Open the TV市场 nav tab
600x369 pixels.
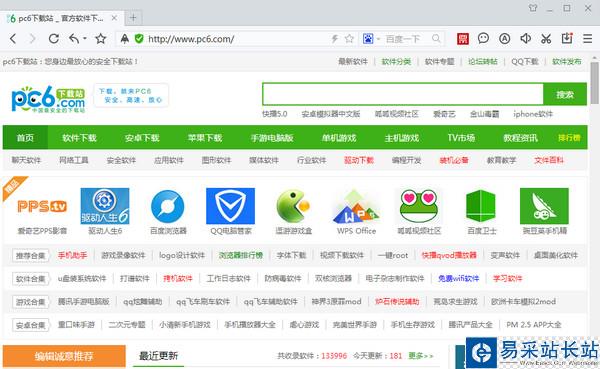[x=461, y=138]
